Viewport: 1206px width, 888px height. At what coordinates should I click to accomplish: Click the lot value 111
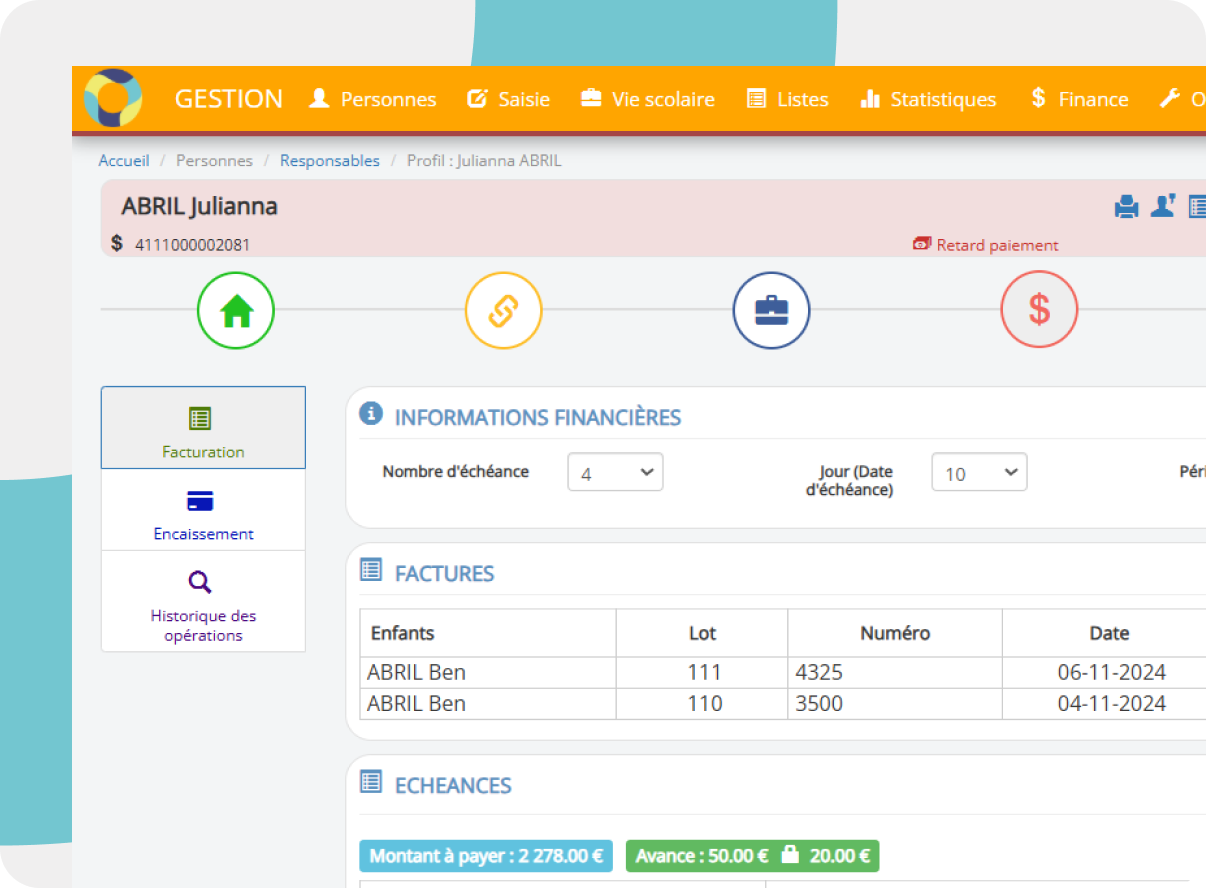pos(705,672)
